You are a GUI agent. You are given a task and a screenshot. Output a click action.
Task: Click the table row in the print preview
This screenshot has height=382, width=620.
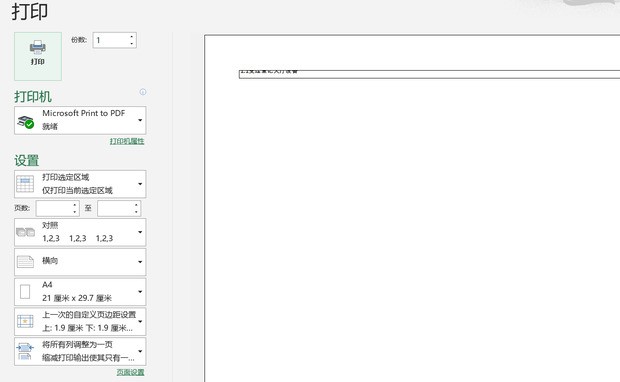click(x=429, y=74)
